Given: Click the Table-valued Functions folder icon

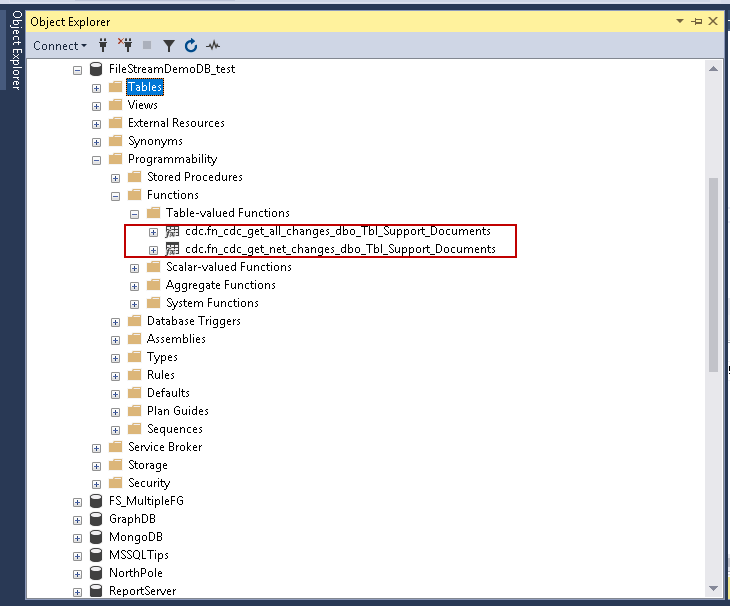Looking at the screenshot, I should tap(154, 213).
